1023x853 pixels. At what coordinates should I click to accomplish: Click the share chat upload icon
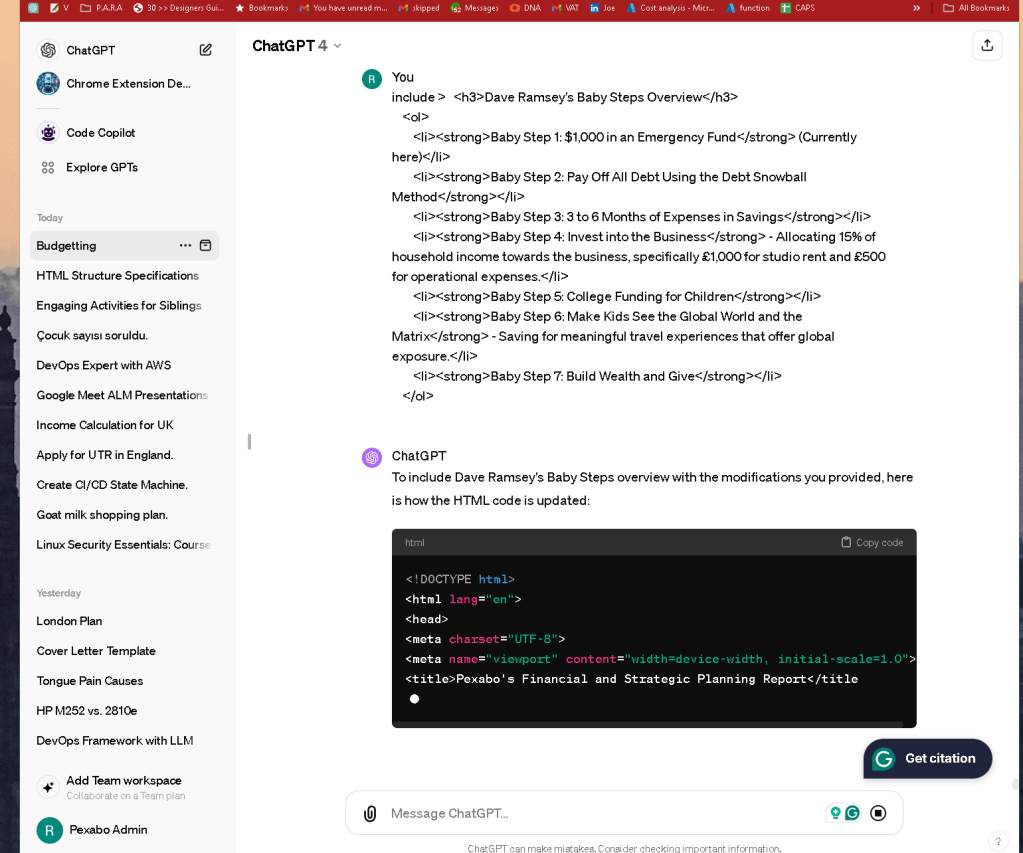[x=986, y=45]
